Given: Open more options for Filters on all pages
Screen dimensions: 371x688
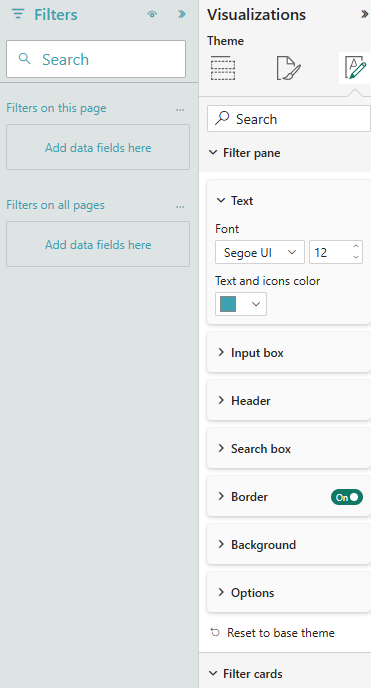Looking at the screenshot, I should tap(180, 206).
